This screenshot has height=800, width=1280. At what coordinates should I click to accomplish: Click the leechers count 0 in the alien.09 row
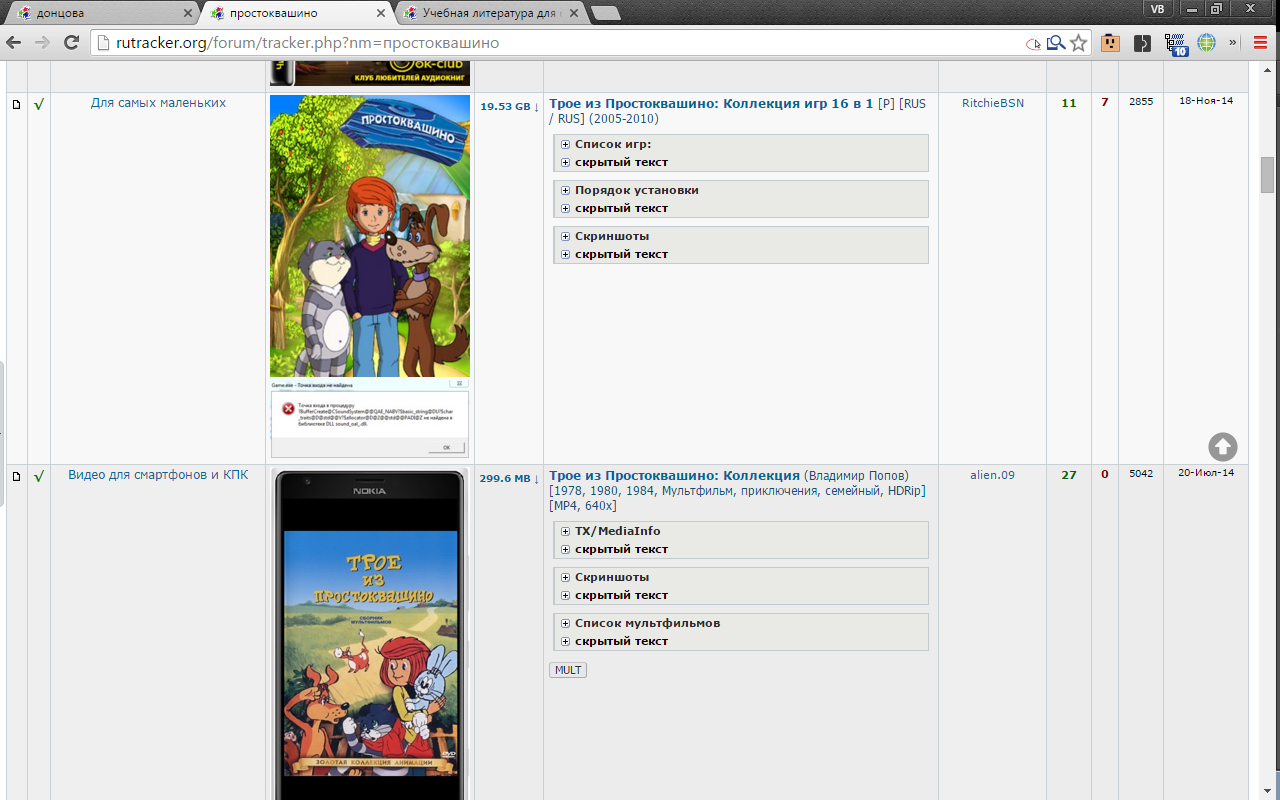click(x=1105, y=475)
